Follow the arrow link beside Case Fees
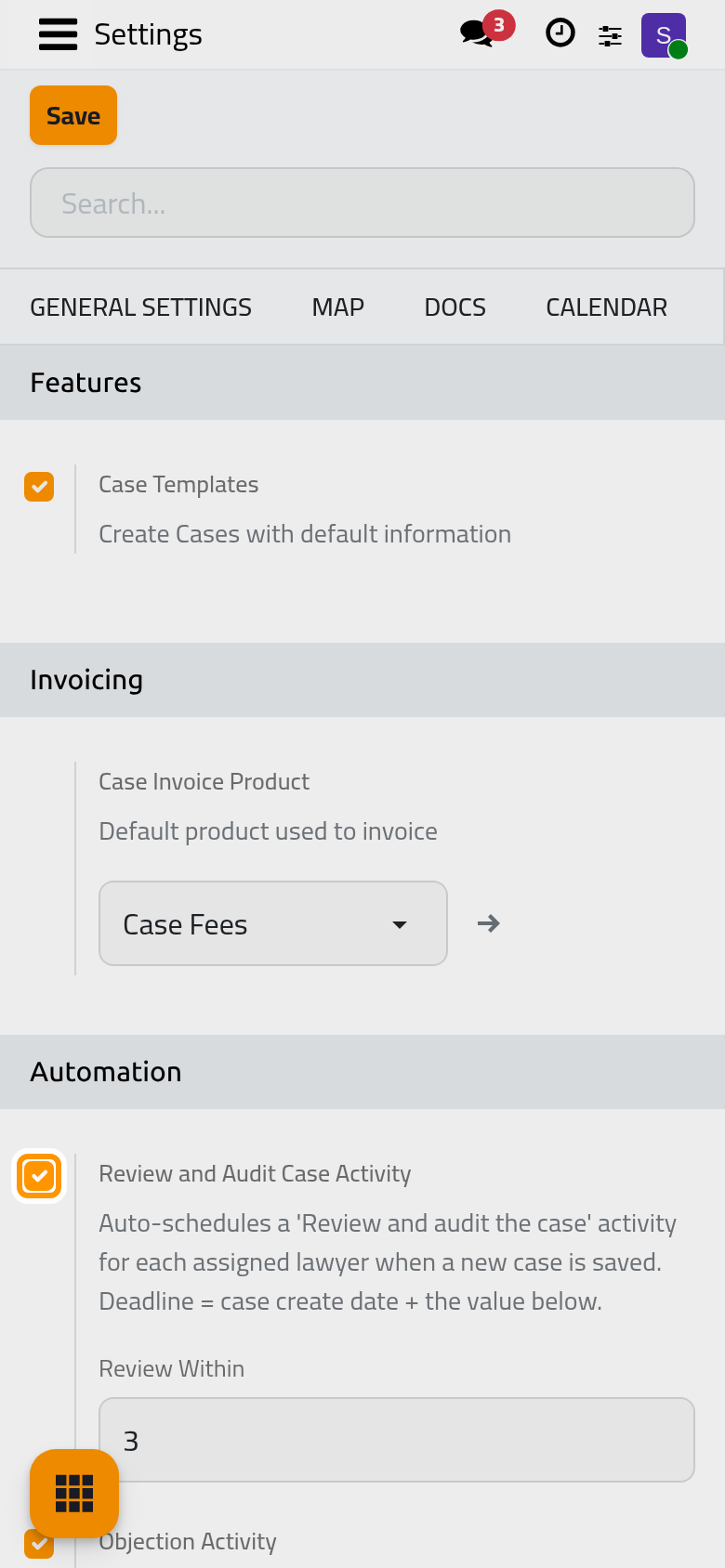This screenshot has width=725, height=1568. pos(489,923)
